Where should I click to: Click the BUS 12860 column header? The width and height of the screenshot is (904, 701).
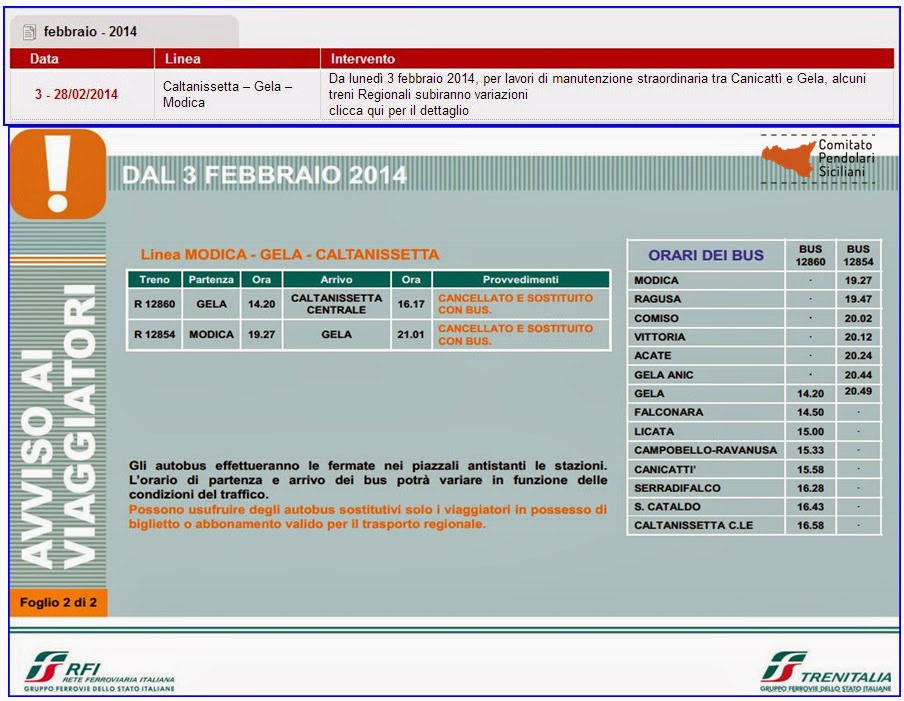(810, 255)
